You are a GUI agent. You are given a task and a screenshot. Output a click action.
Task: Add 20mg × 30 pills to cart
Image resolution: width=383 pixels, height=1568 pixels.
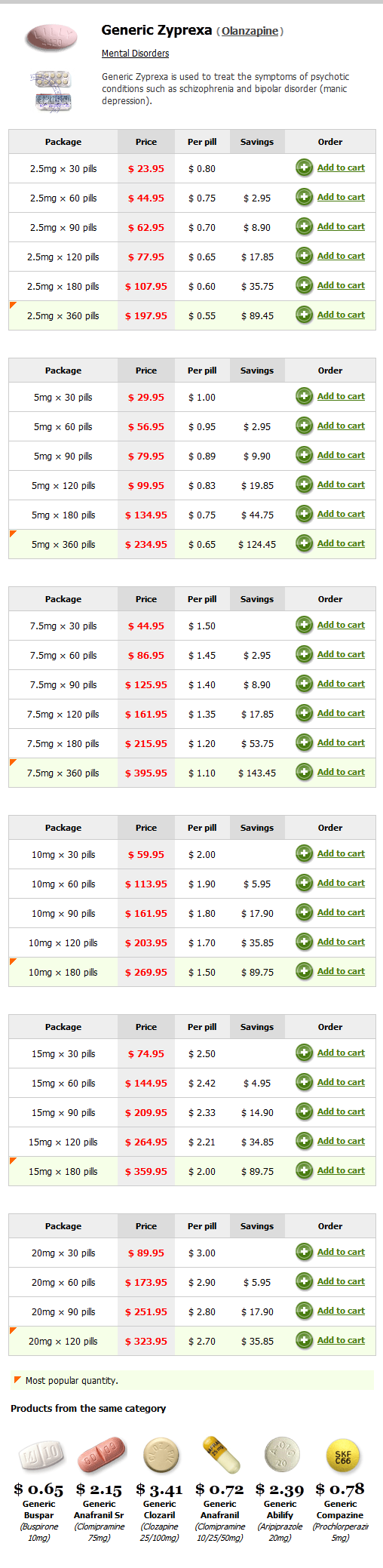[341, 1252]
